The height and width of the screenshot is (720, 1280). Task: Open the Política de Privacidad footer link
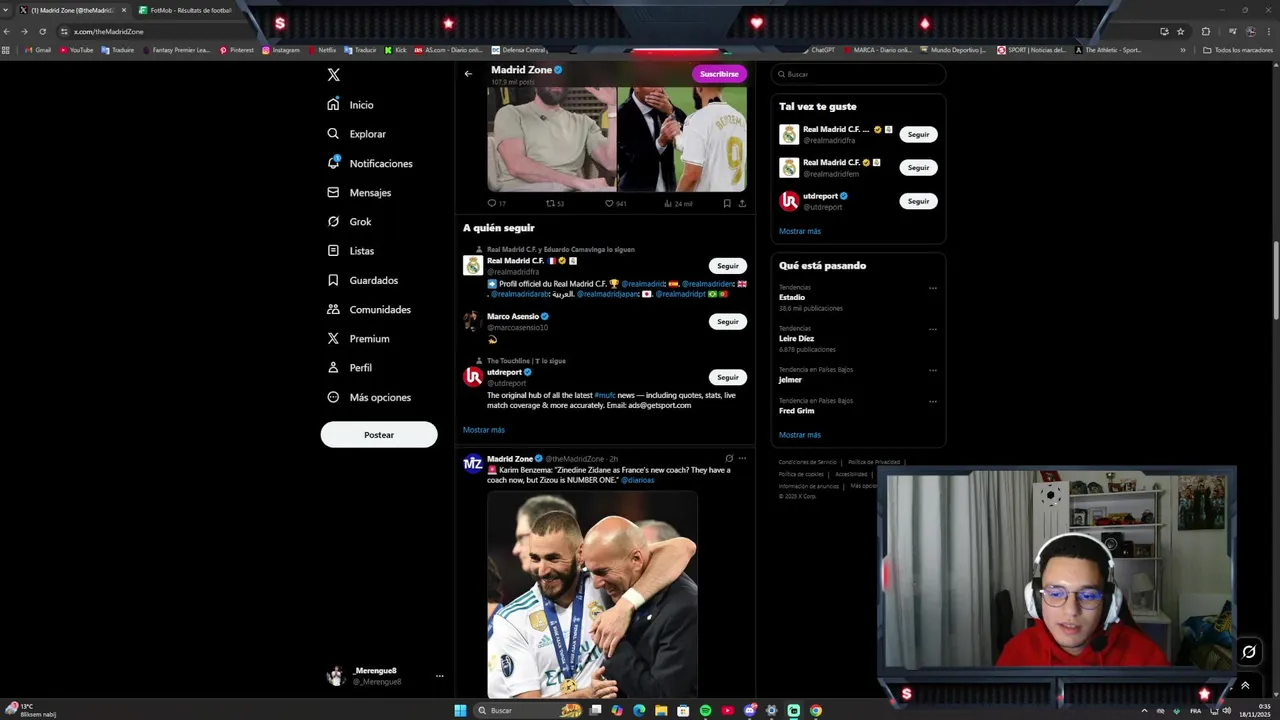tap(874, 462)
